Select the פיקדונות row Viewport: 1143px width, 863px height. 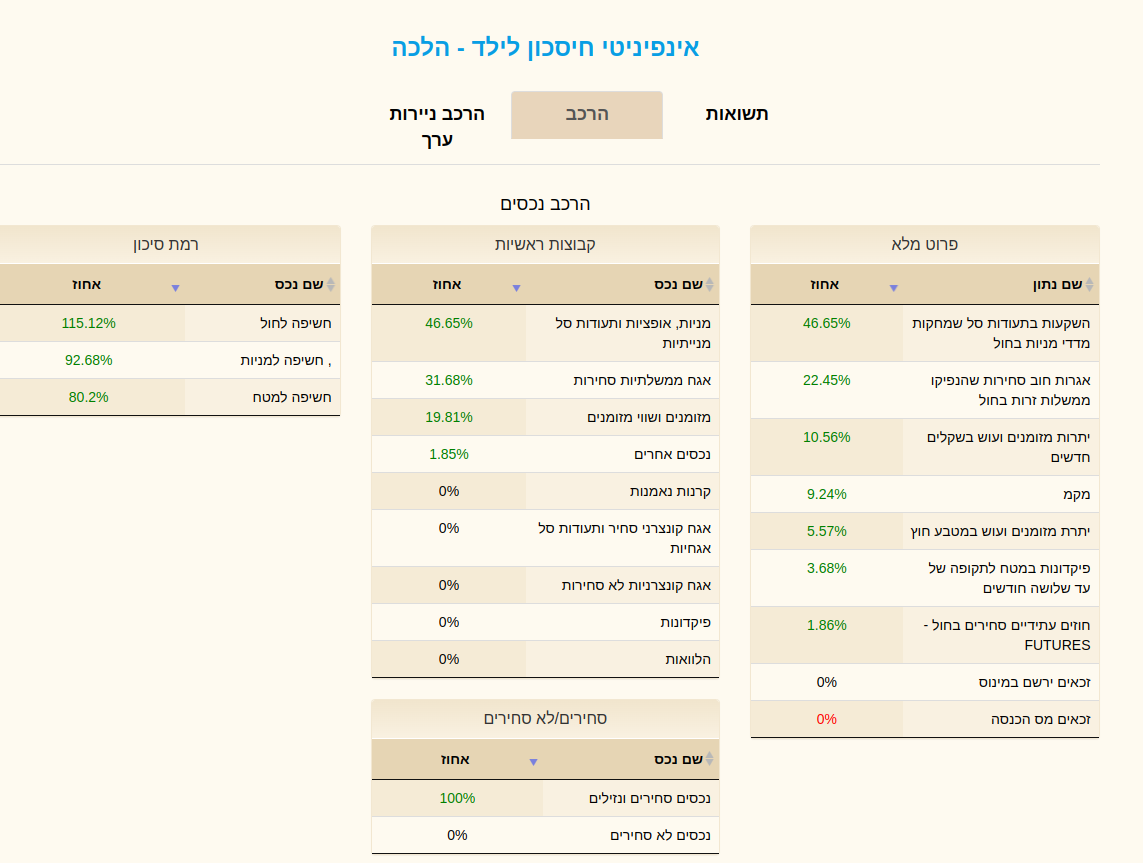click(x=545, y=622)
